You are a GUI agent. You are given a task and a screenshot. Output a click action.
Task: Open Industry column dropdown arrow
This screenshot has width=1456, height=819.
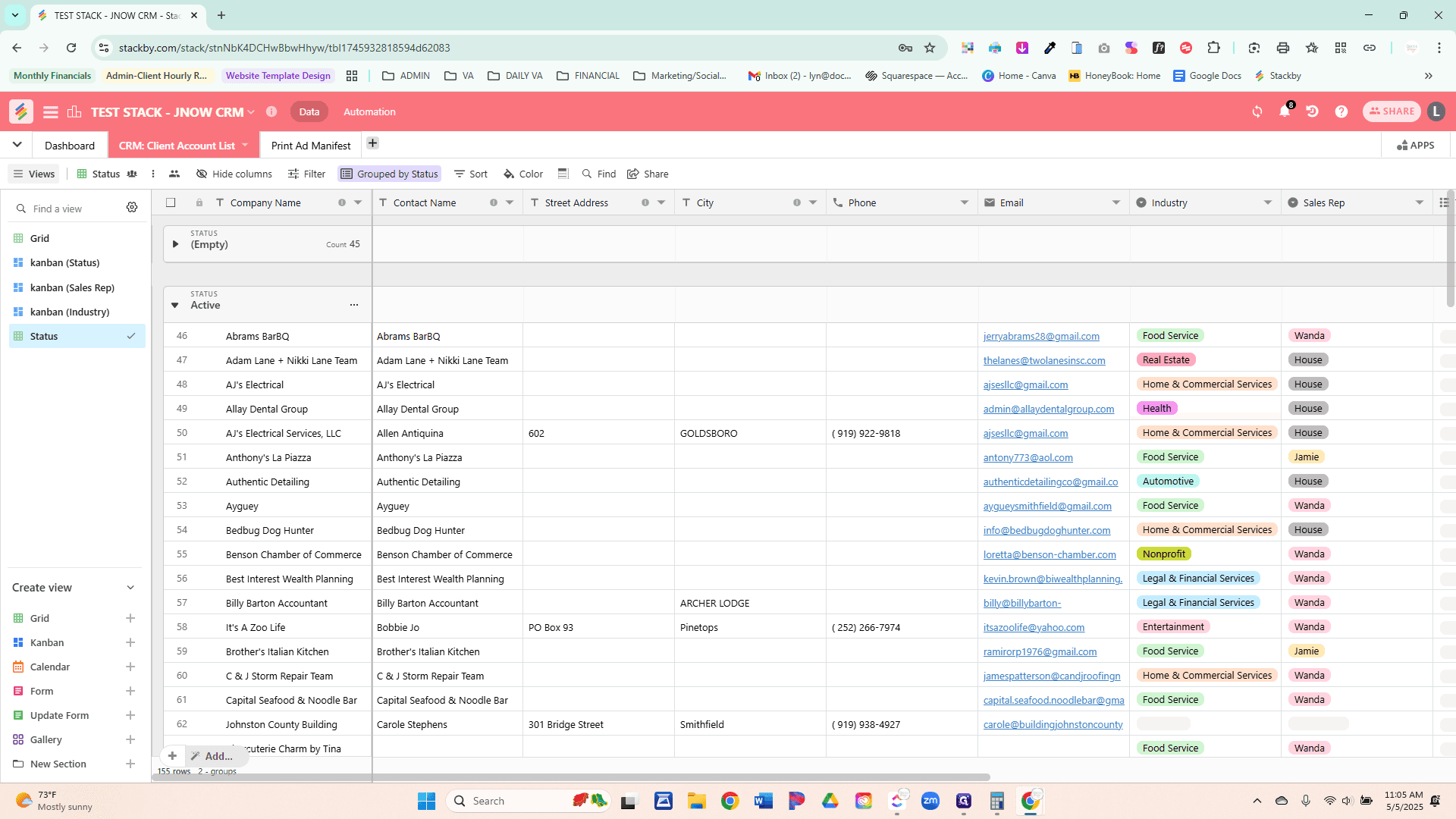(1268, 202)
